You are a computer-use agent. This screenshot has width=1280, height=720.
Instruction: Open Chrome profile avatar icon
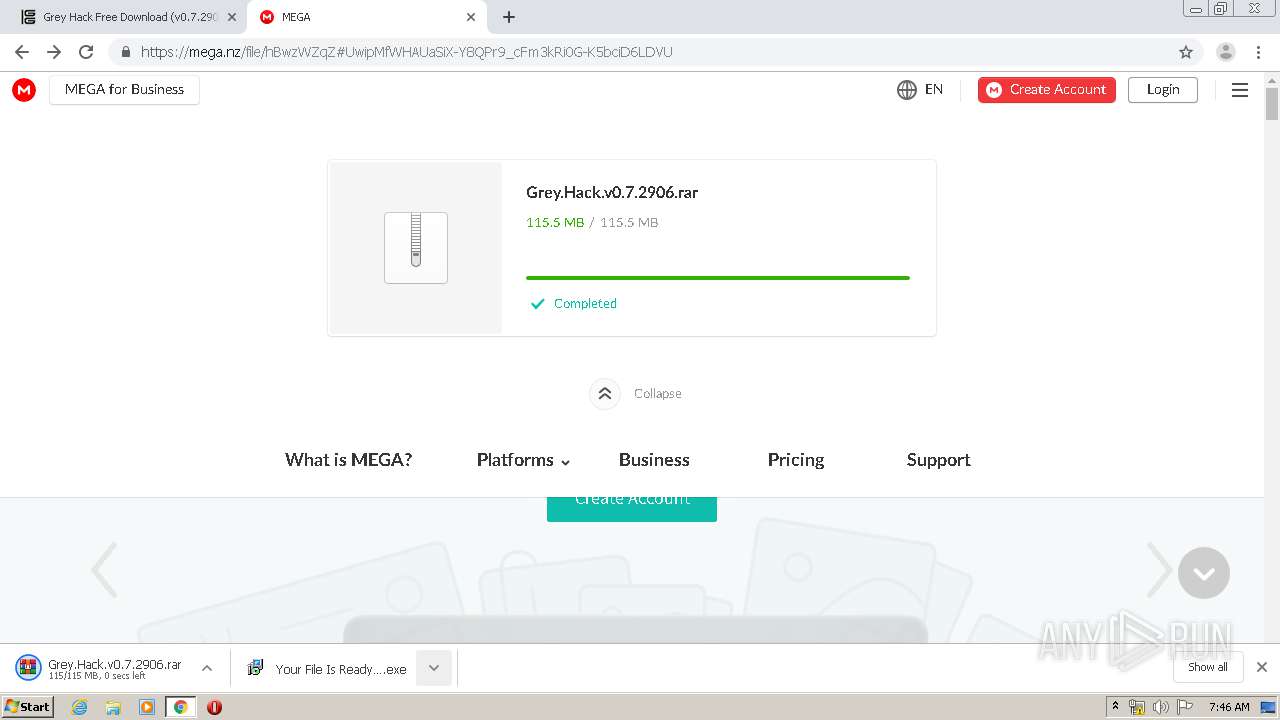click(x=1226, y=52)
